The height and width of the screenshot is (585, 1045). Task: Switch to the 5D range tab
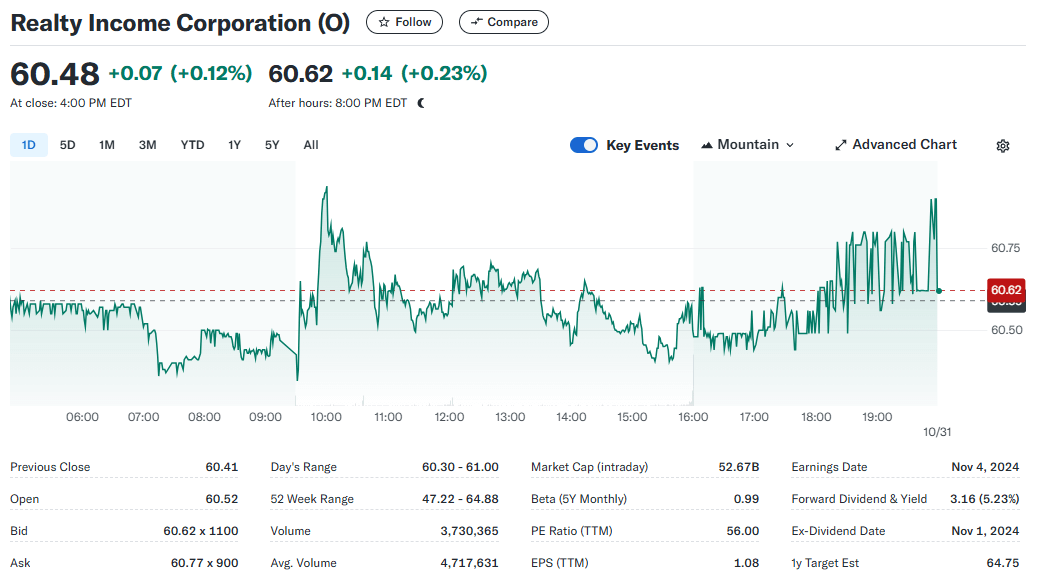tap(67, 145)
